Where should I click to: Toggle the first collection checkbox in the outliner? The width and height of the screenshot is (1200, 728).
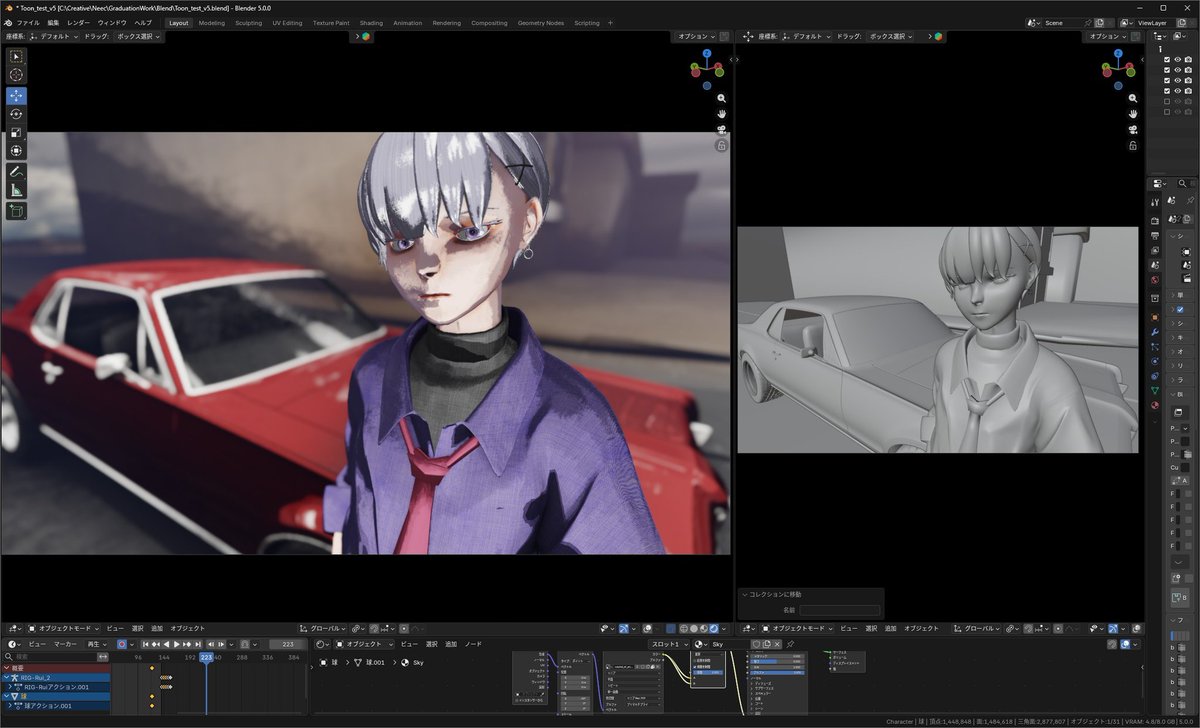click(x=1167, y=60)
